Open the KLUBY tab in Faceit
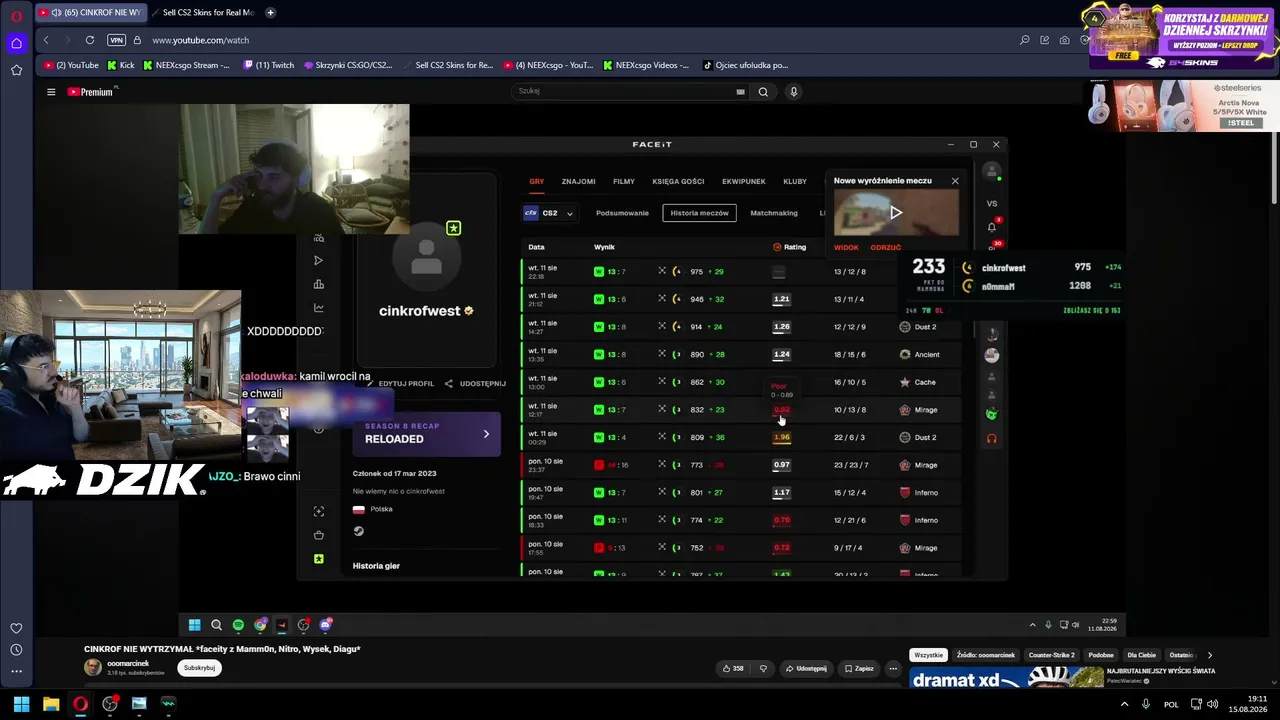 [795, 182]
